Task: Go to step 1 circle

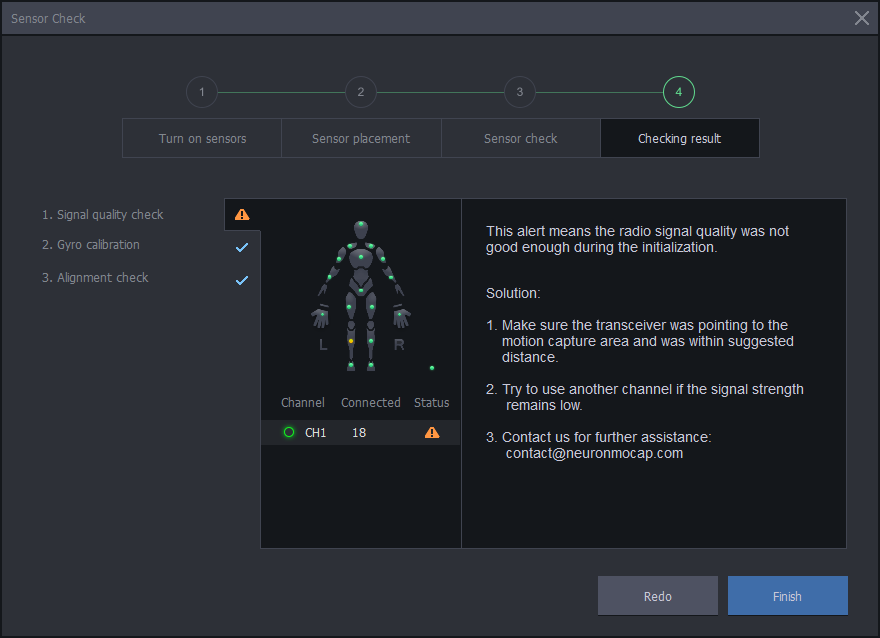Action: (x=202, y=92)
